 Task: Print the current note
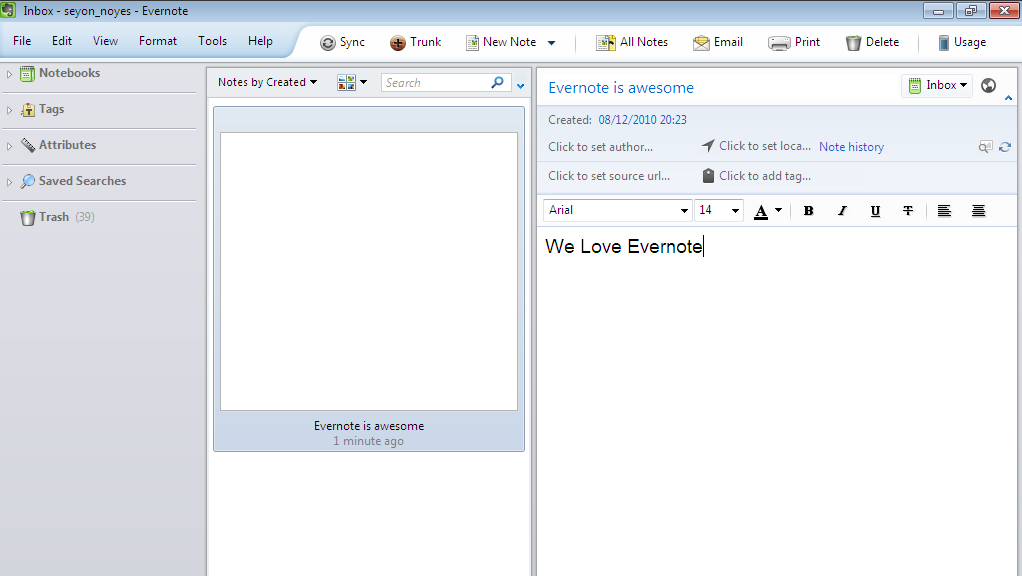tap(794, 42)
